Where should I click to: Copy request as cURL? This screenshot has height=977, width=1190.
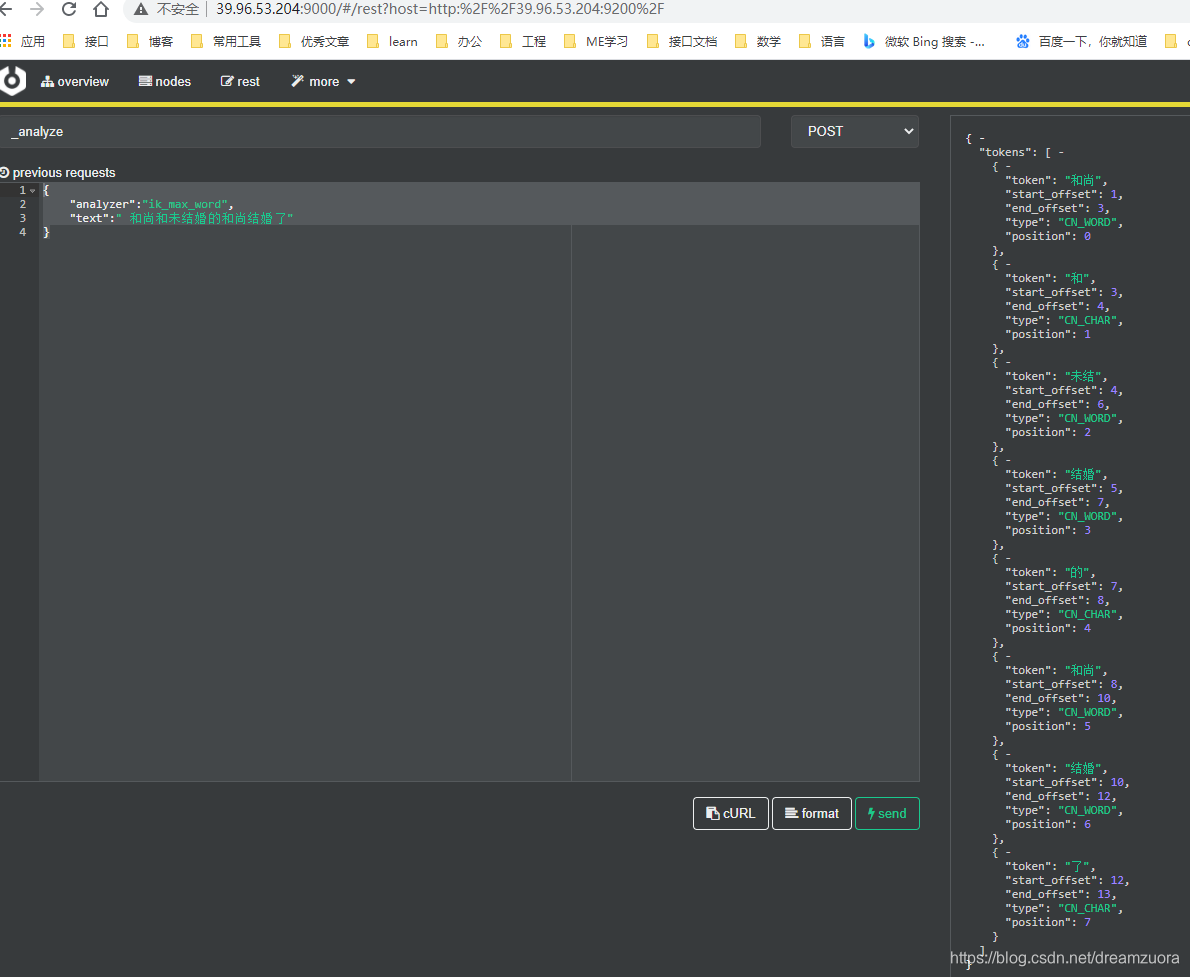pyautogui.click(x=731, y=813)
